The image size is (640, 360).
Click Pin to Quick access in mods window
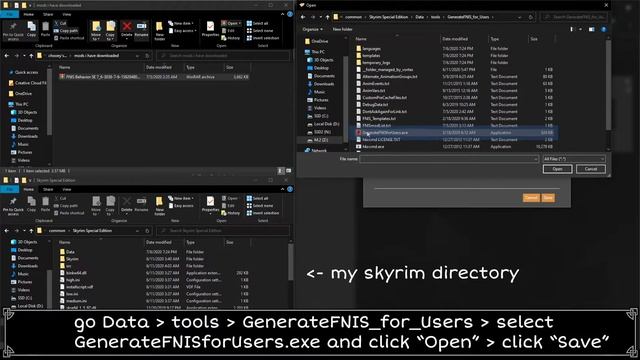click(13, 31)
